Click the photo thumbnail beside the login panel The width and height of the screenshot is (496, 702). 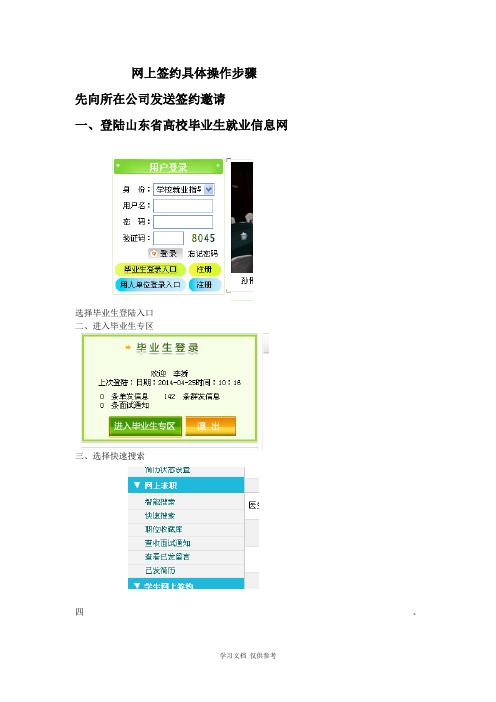(242, 217)
